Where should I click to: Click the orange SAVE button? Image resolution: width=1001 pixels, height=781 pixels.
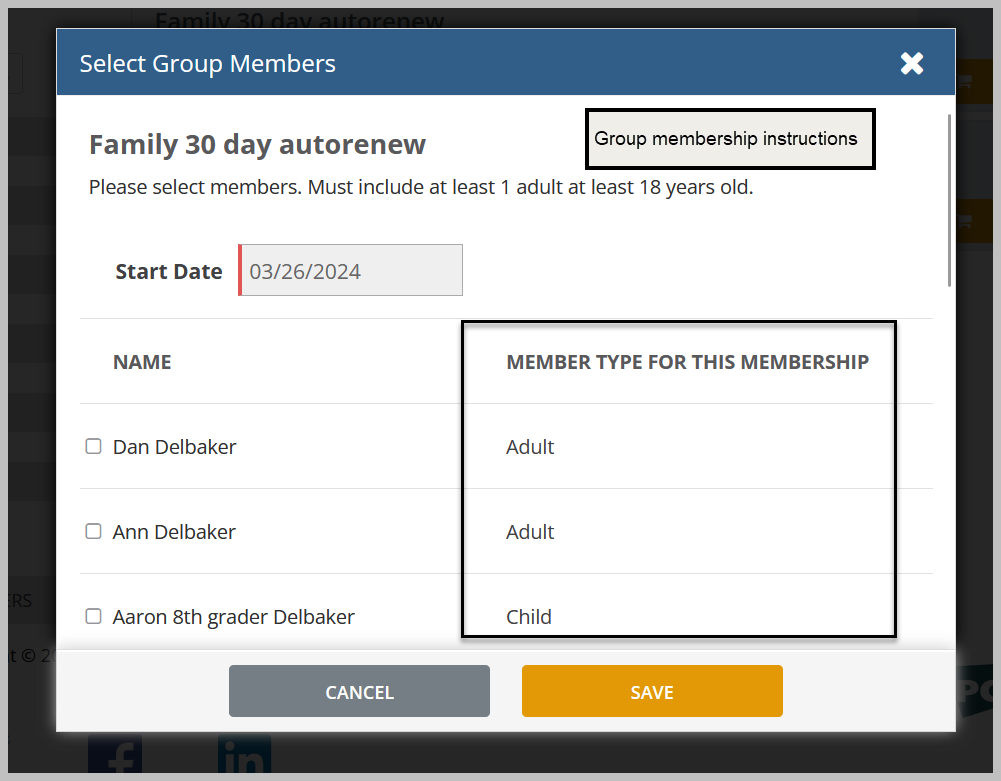(x=652, y=691)
